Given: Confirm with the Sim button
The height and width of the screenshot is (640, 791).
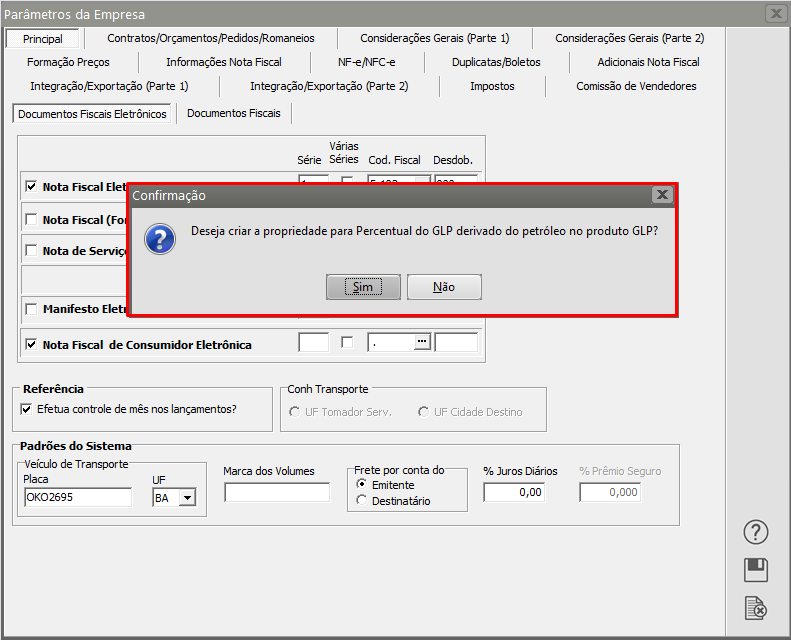Looking at the screenshot, I should 363,287.
